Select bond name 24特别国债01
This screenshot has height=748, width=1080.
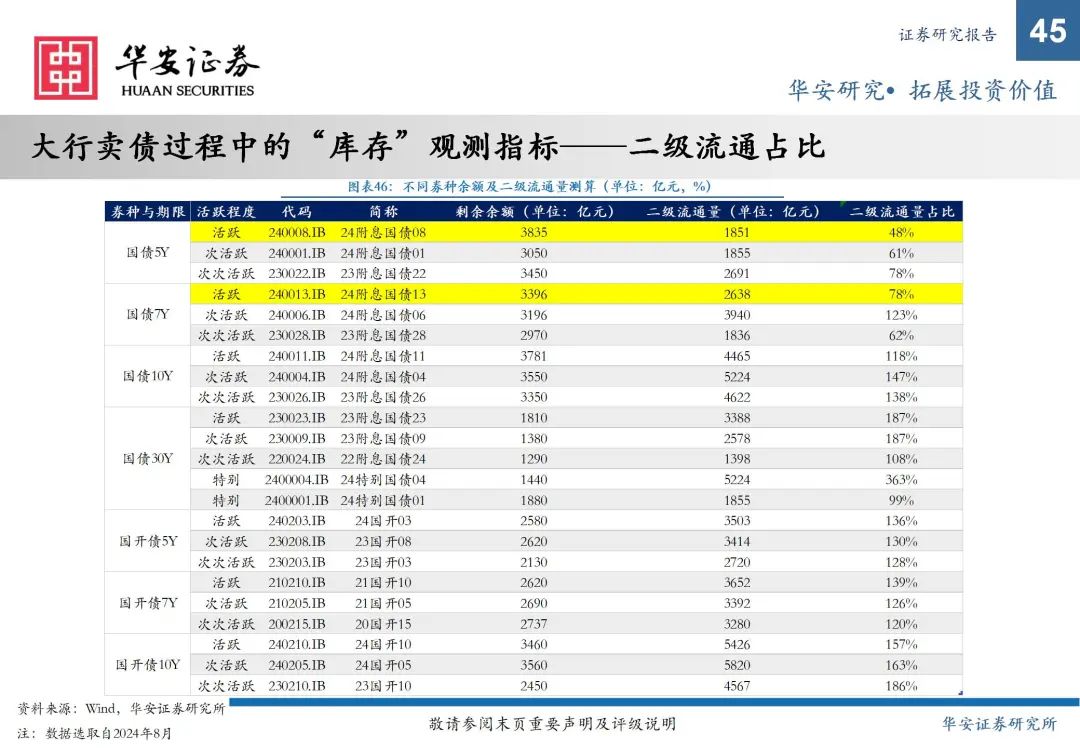coord(383,500)
